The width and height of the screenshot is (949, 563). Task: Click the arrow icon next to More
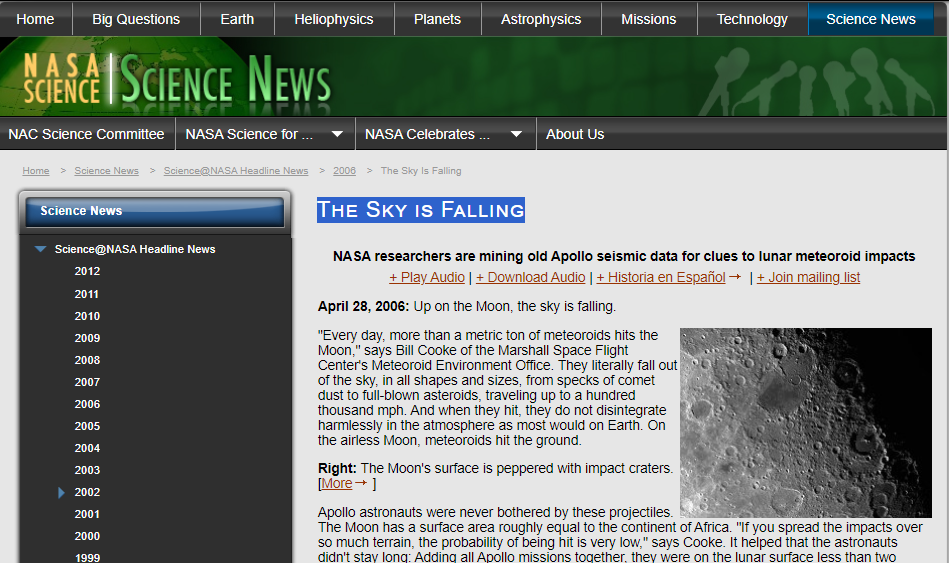click(361, 482)
